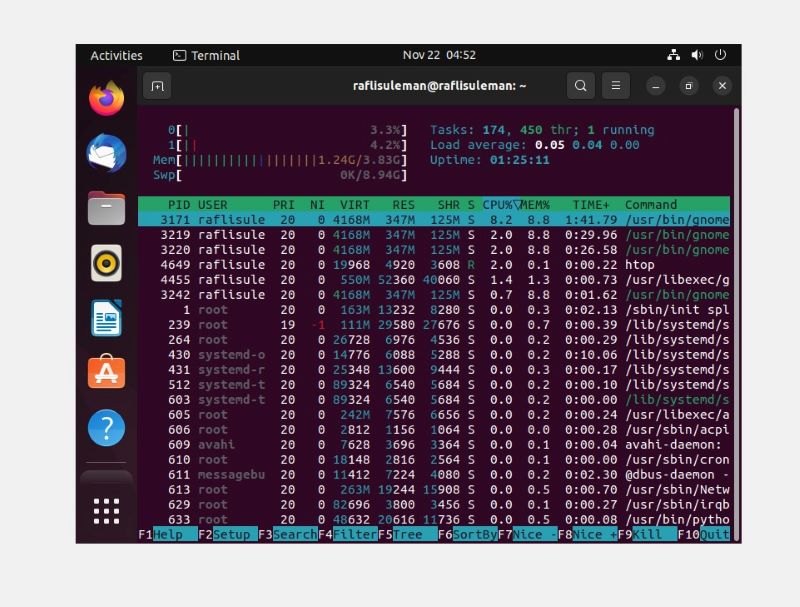This screenshot has height=607, width=800.
Task: Click the volume speaker icon
Action: (697, 55)
